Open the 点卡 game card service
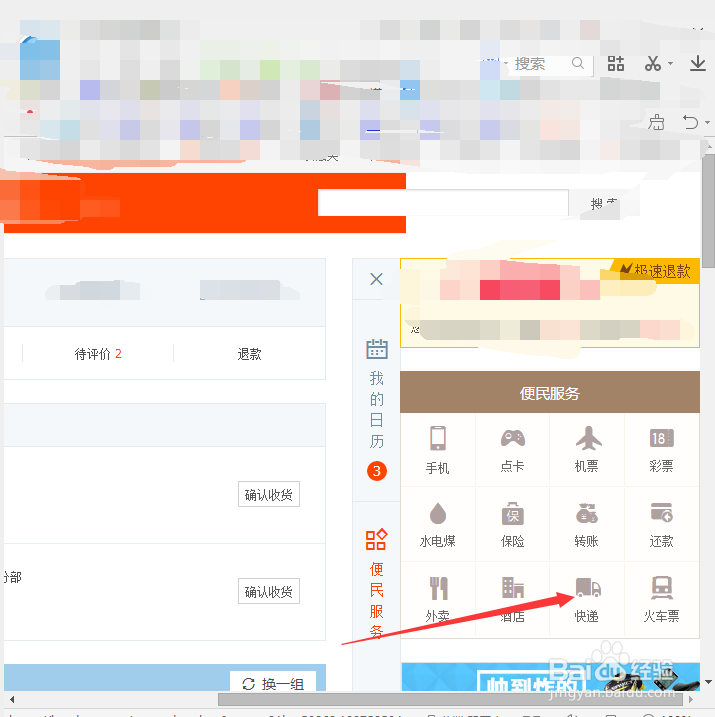Screen dimensions: 715x717 [x=512, y=450]
